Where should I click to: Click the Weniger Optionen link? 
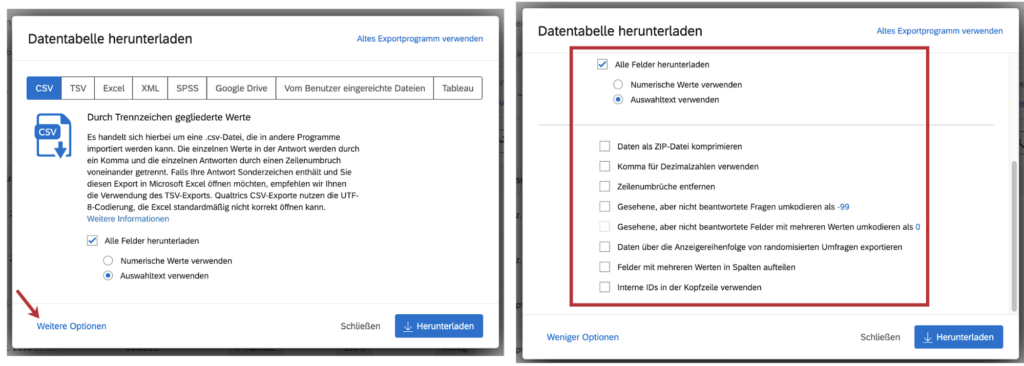click(x=583, y=337)
